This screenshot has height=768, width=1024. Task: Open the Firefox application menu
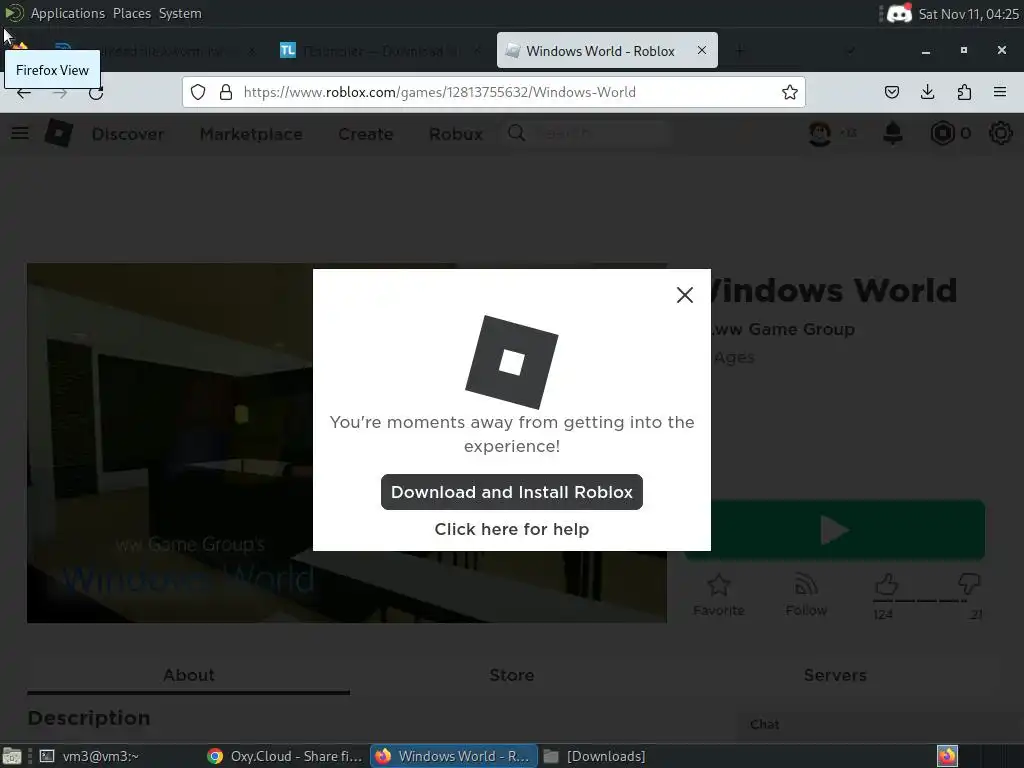[1000, 92]
